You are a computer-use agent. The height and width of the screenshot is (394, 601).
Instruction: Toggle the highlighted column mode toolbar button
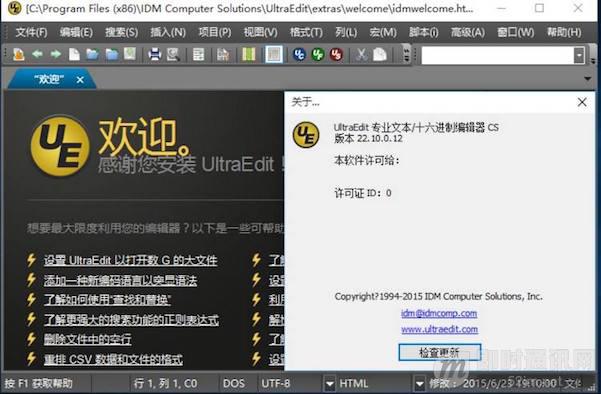click(274, 54)
